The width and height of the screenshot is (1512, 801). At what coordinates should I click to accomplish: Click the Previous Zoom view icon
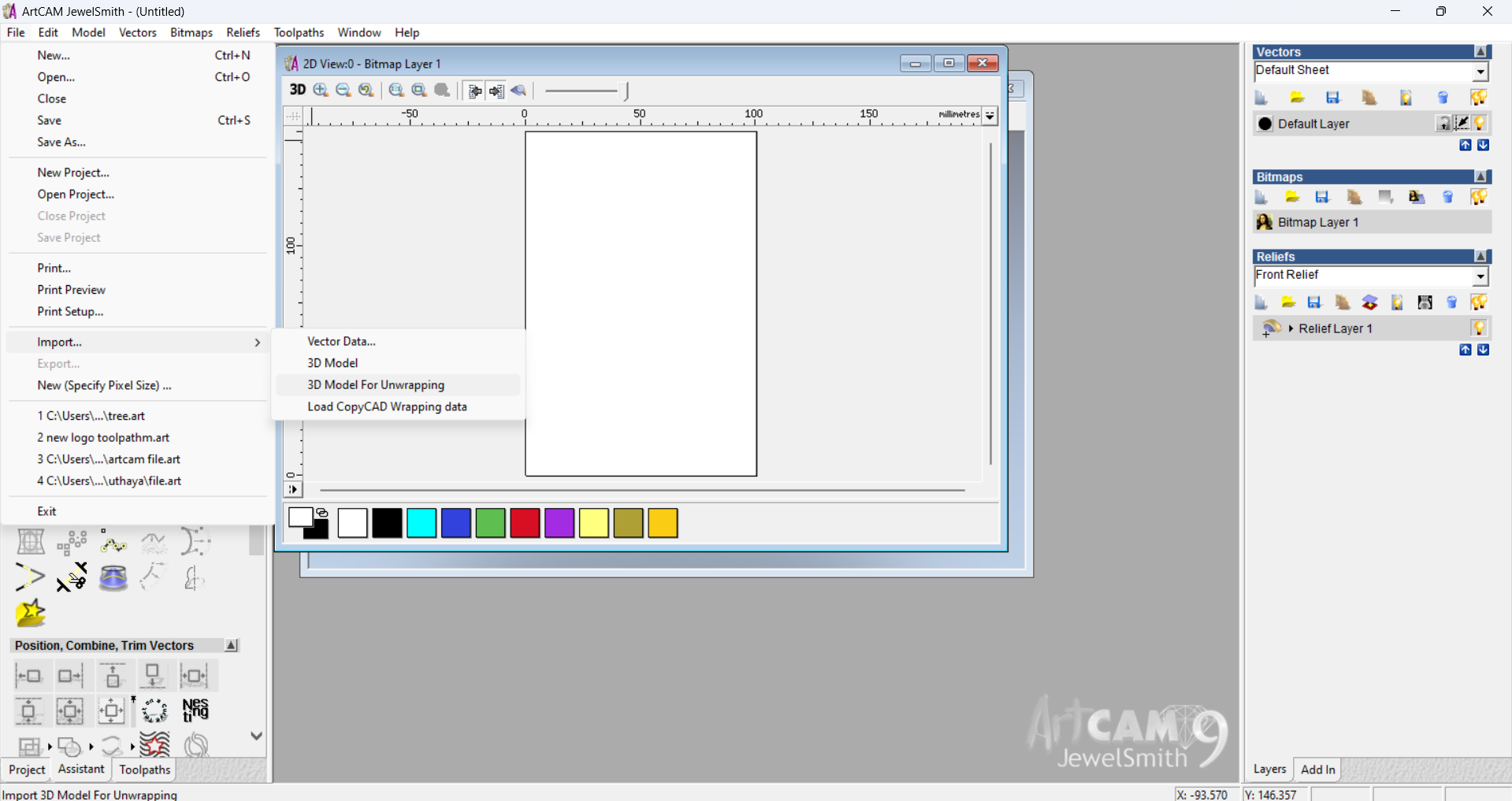pos(366,90)
